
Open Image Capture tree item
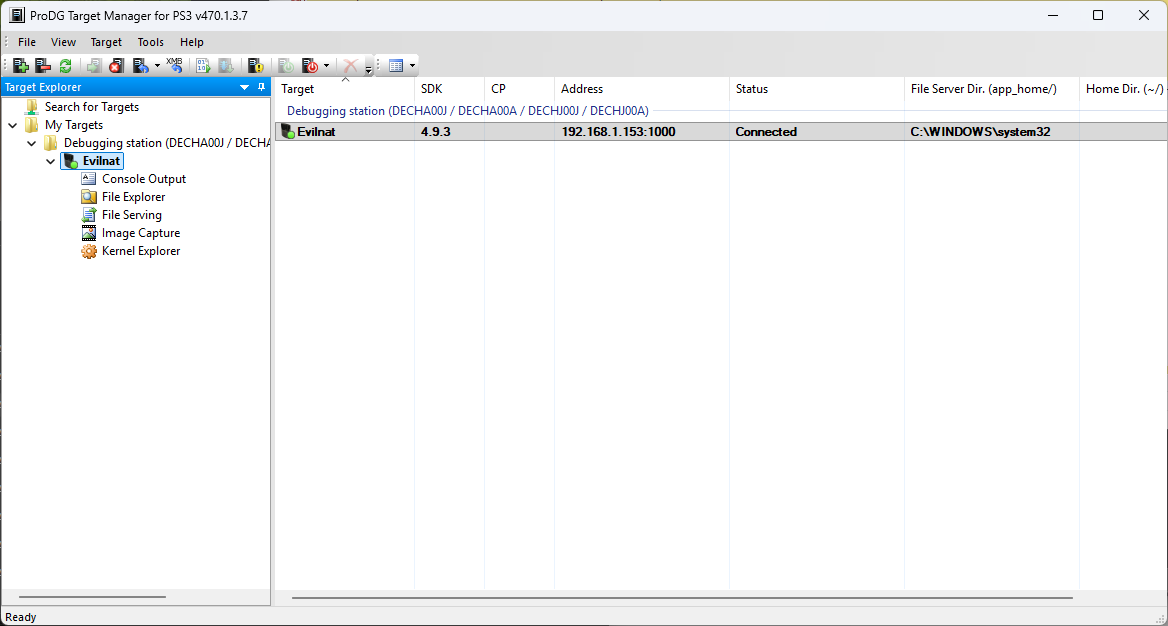pos(141,233)
